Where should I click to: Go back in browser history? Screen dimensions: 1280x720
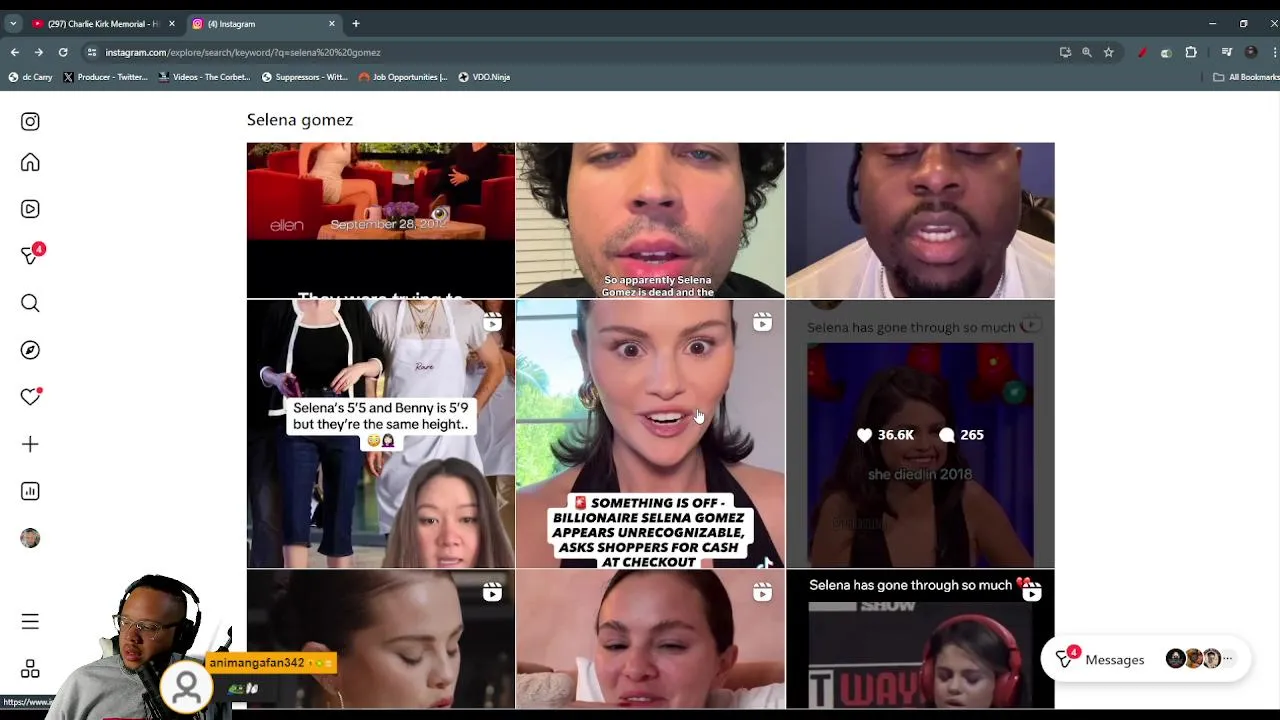click(14, 52)
